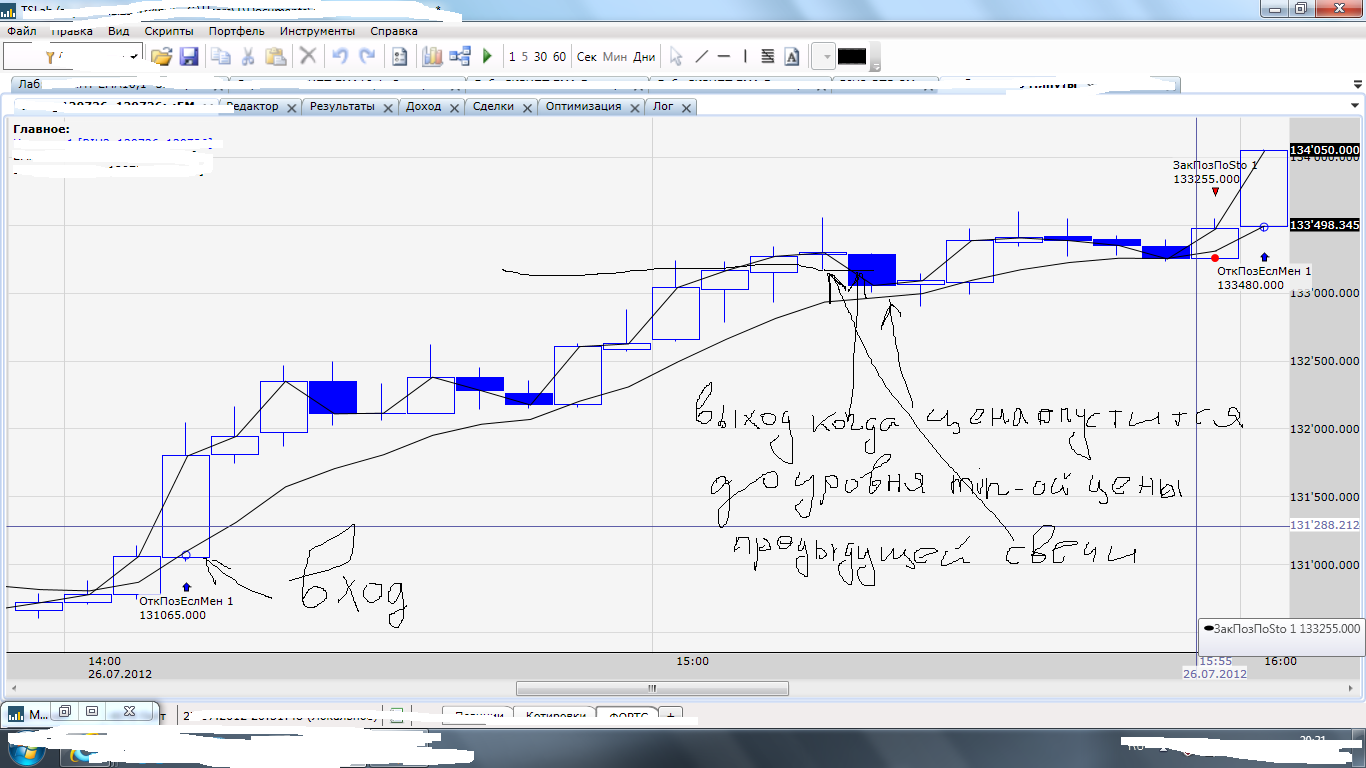Click the horizontal chart scrollbar thumb
This screenshot has width=1366, height=768.
(652, 688)
